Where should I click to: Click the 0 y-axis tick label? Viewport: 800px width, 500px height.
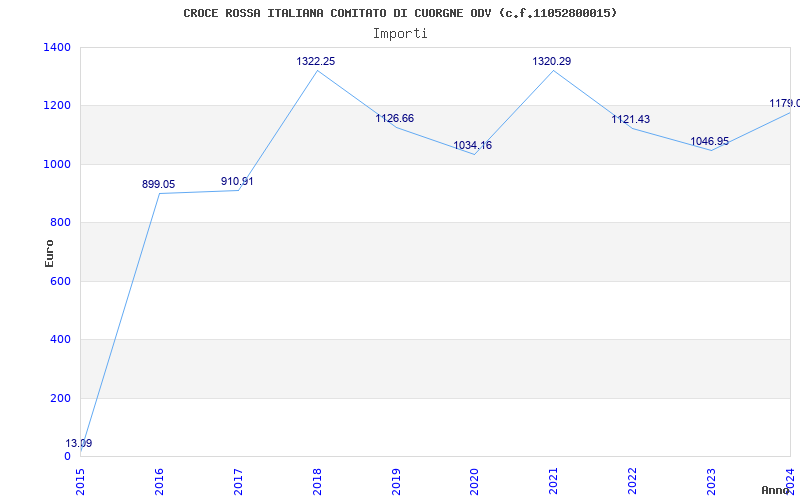coord(67,456)
